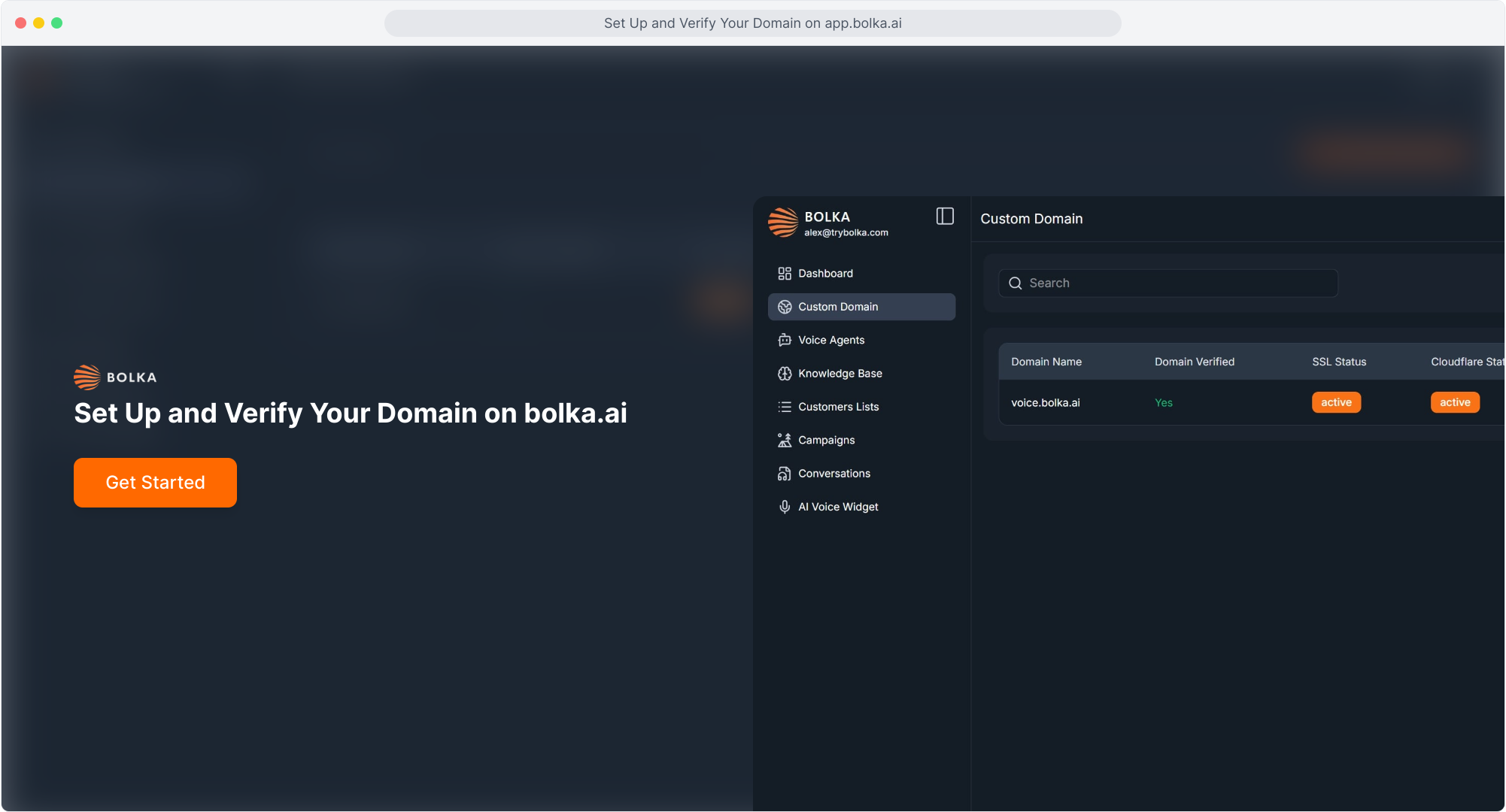Open the Dashboard from the sidebar

click(825, 273)
